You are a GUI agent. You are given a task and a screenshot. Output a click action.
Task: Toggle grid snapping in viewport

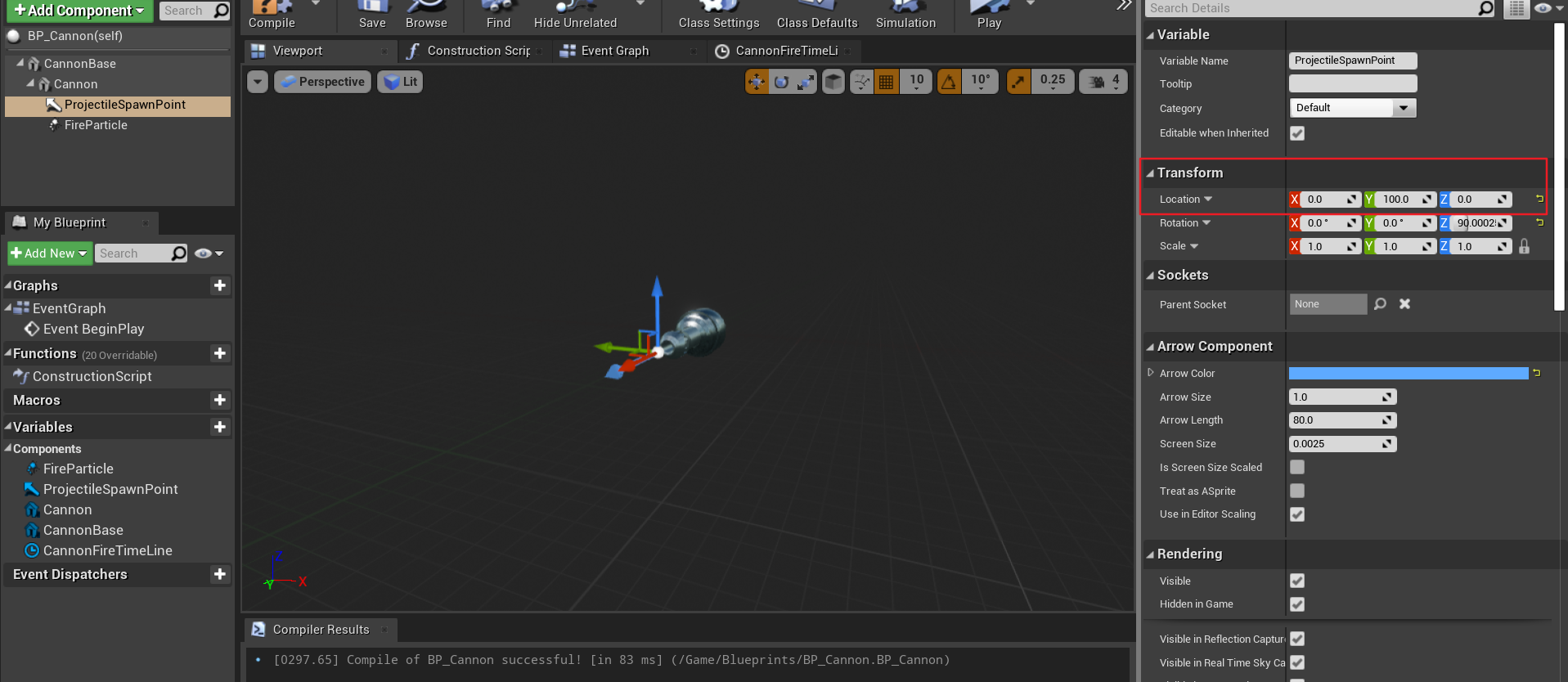886,82
